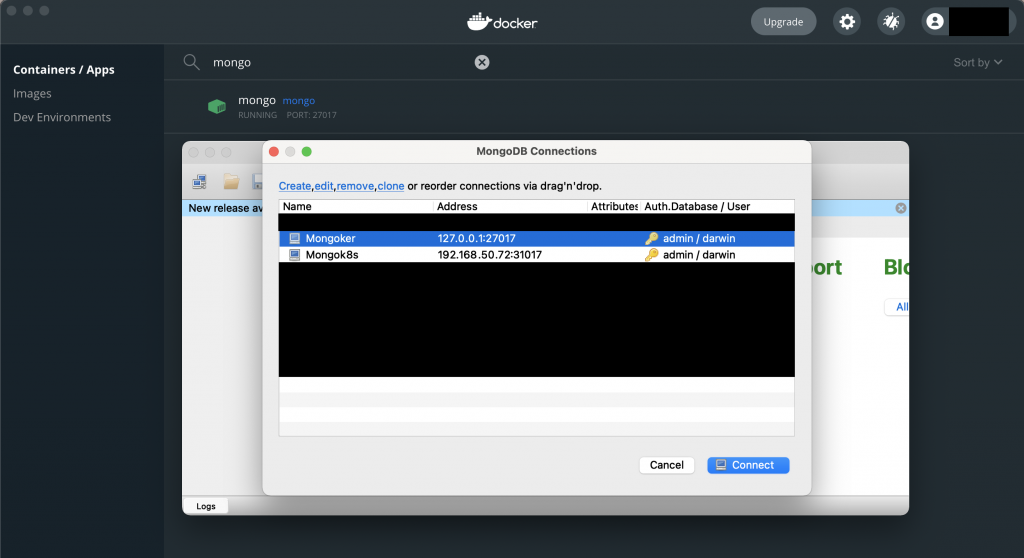Image resolution: width=1024 pixels, height=558 pixels.
Task: Click the Docker user account icon
Action: point(935,22)
